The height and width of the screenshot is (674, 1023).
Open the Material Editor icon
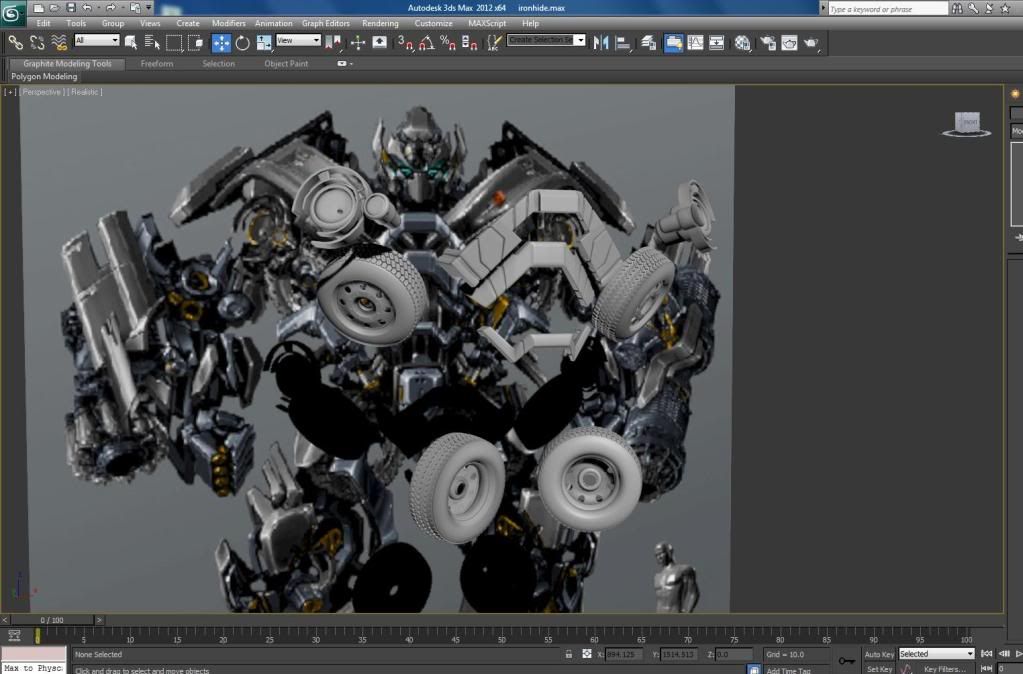[742, 43]
